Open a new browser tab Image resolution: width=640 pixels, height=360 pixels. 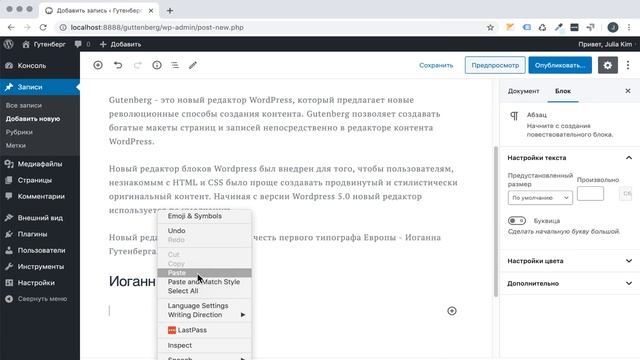point(170,11)
